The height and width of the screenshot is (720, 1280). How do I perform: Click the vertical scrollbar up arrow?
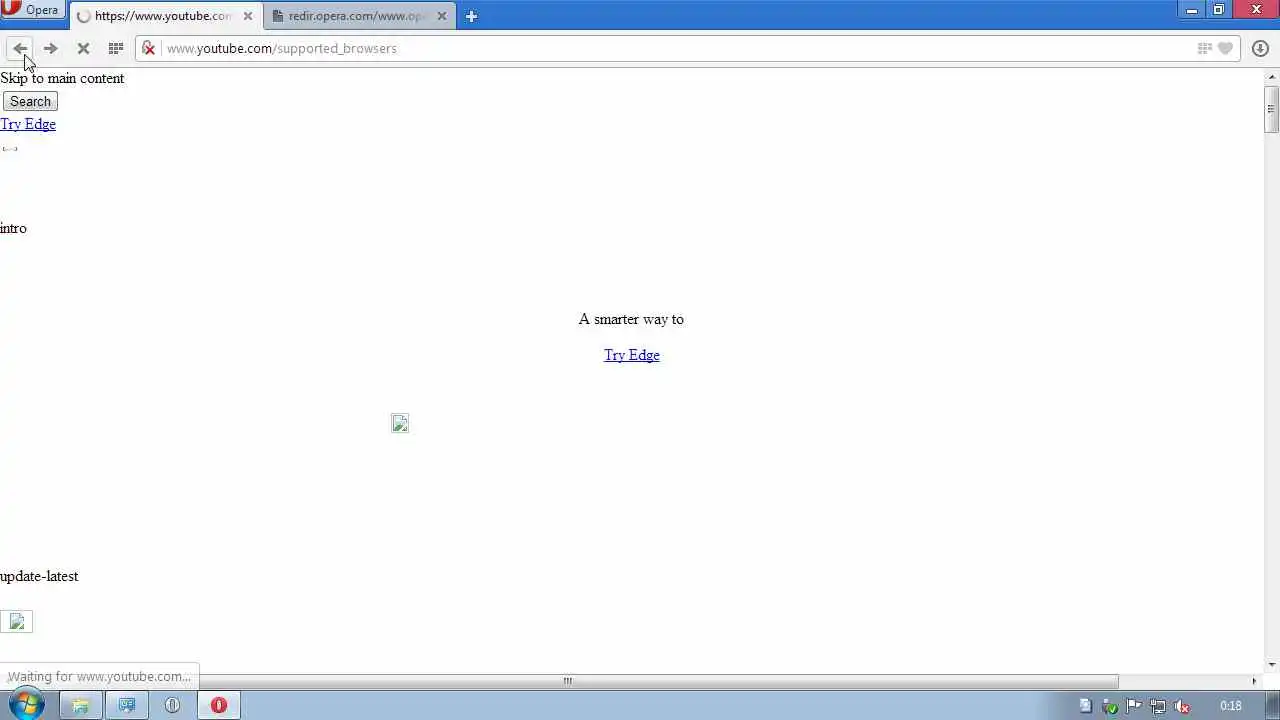tap(1272, 77)
